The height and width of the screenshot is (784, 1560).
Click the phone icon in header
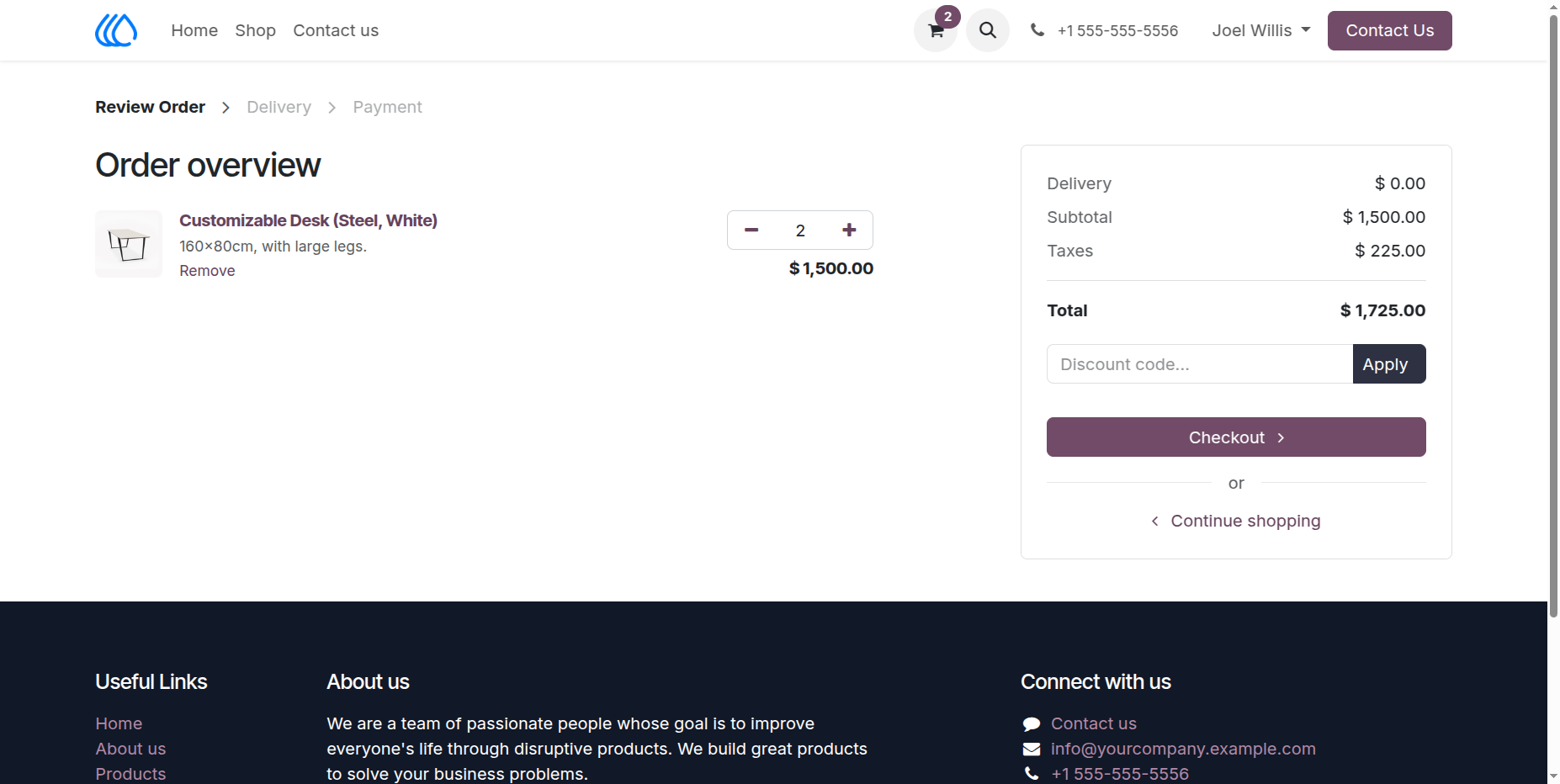coord(1037,30)
